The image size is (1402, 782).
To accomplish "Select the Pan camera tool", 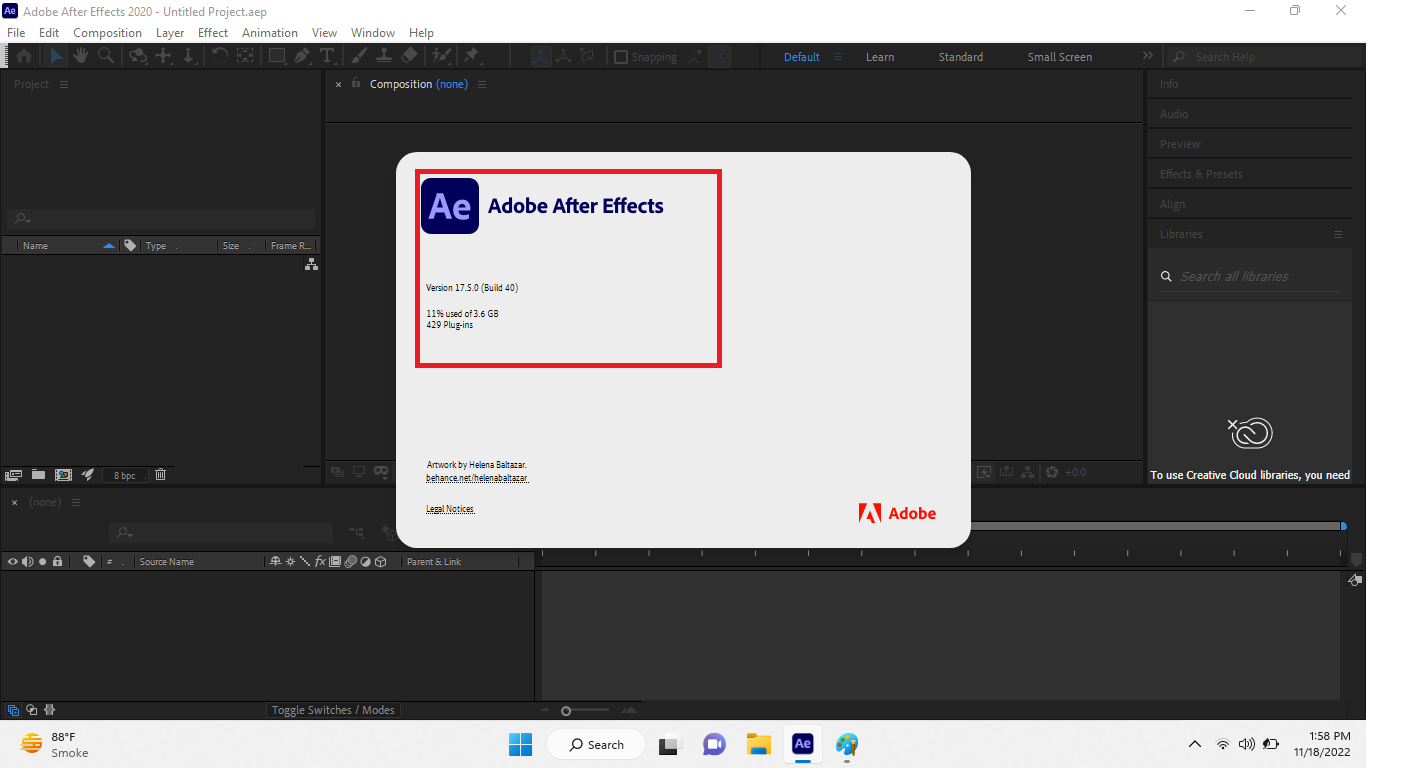I will point(164,57).
